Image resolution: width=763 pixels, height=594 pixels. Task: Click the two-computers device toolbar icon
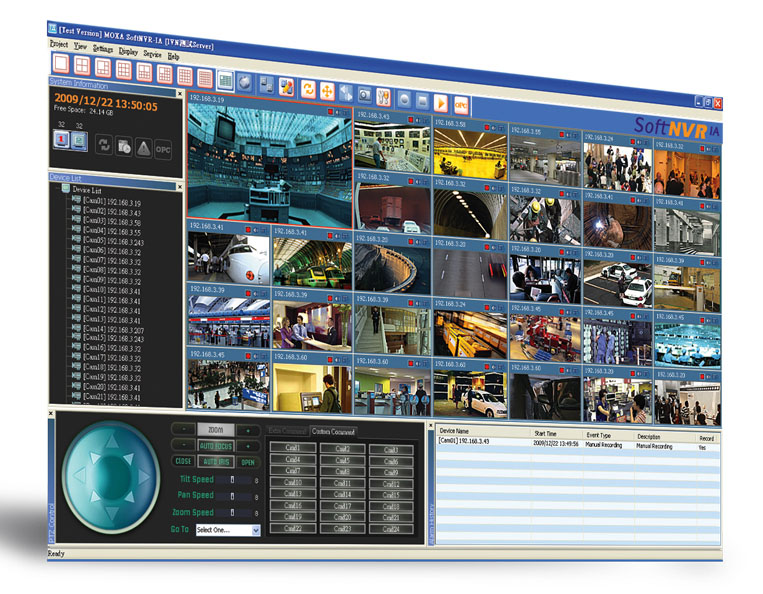(x=267, y=85)
